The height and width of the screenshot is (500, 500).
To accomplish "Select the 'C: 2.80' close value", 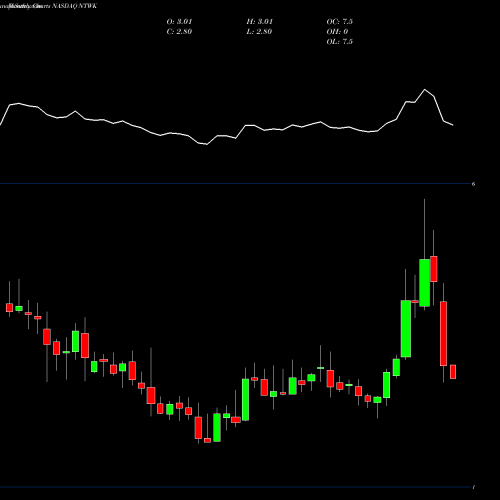I will point(179,32).
